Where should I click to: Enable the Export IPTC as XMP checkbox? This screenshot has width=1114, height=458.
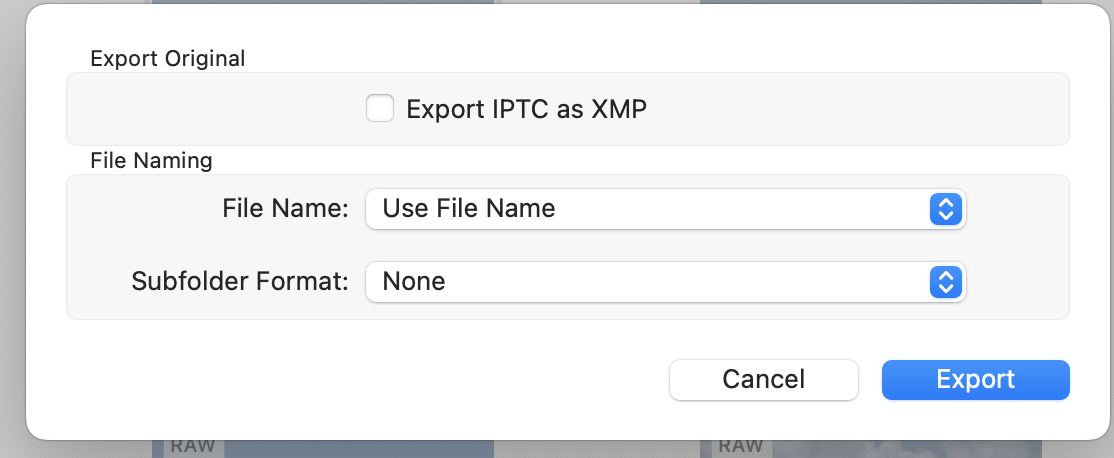[380, 108]
